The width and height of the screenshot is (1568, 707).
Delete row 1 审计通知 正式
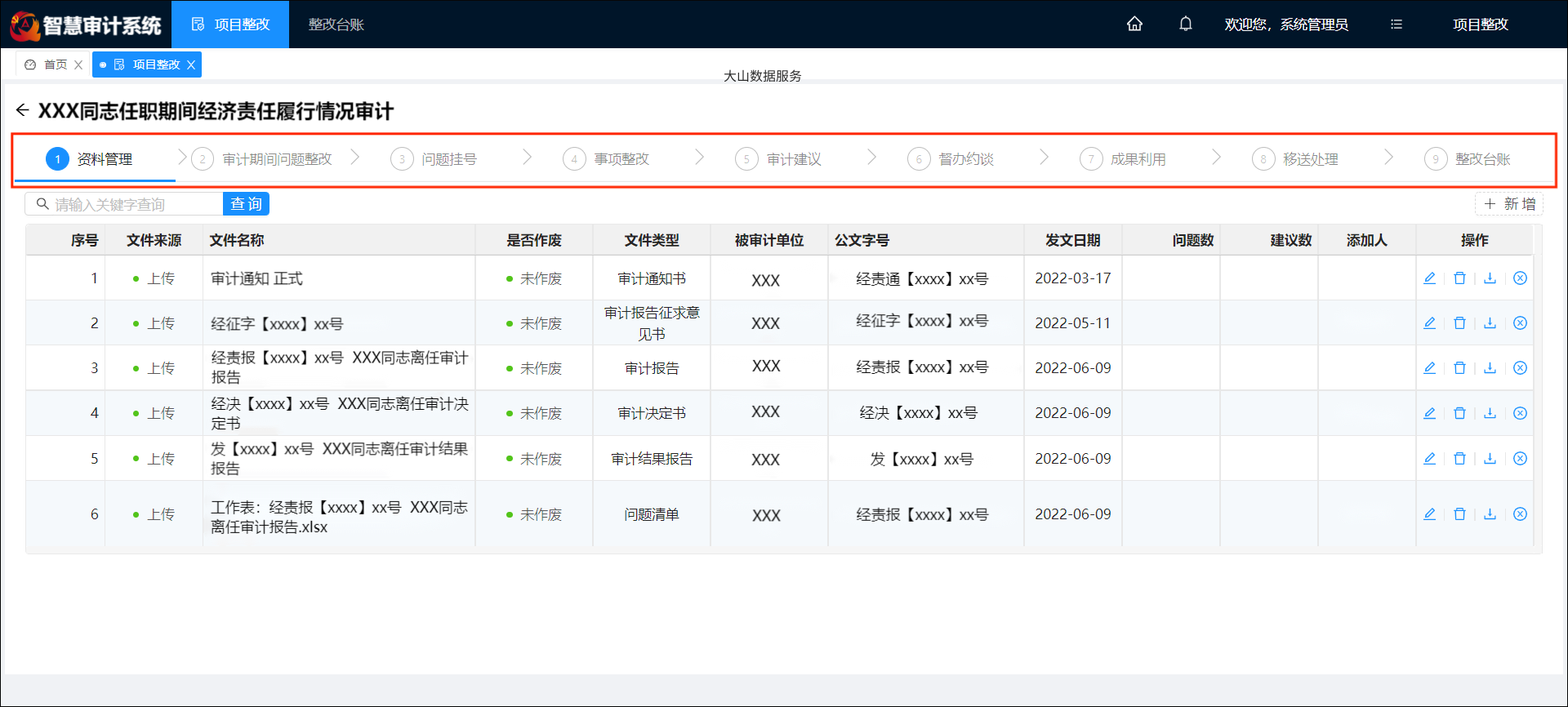(x=1460, y=278)
